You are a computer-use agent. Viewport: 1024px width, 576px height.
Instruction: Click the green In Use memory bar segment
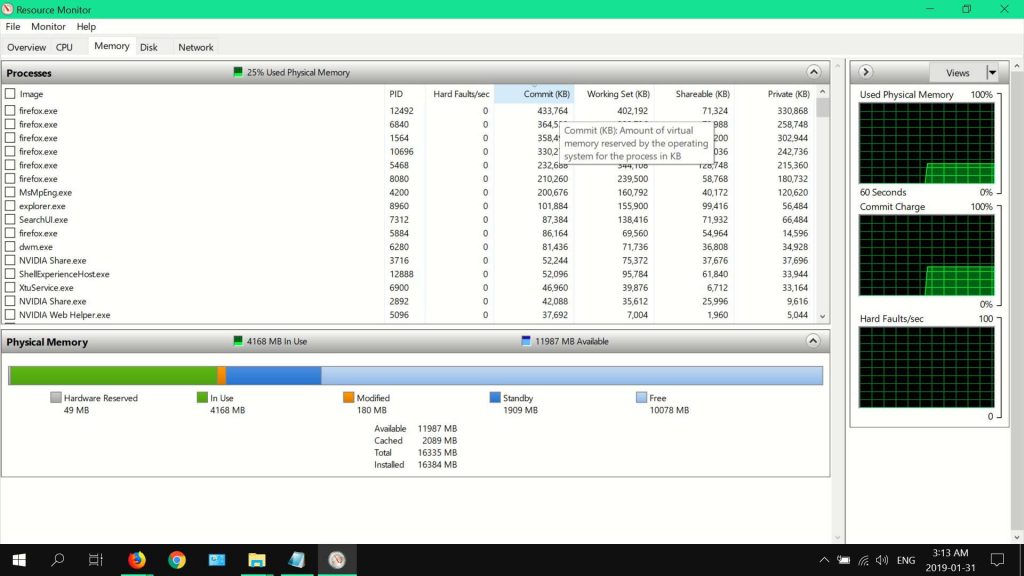[114, 376]
